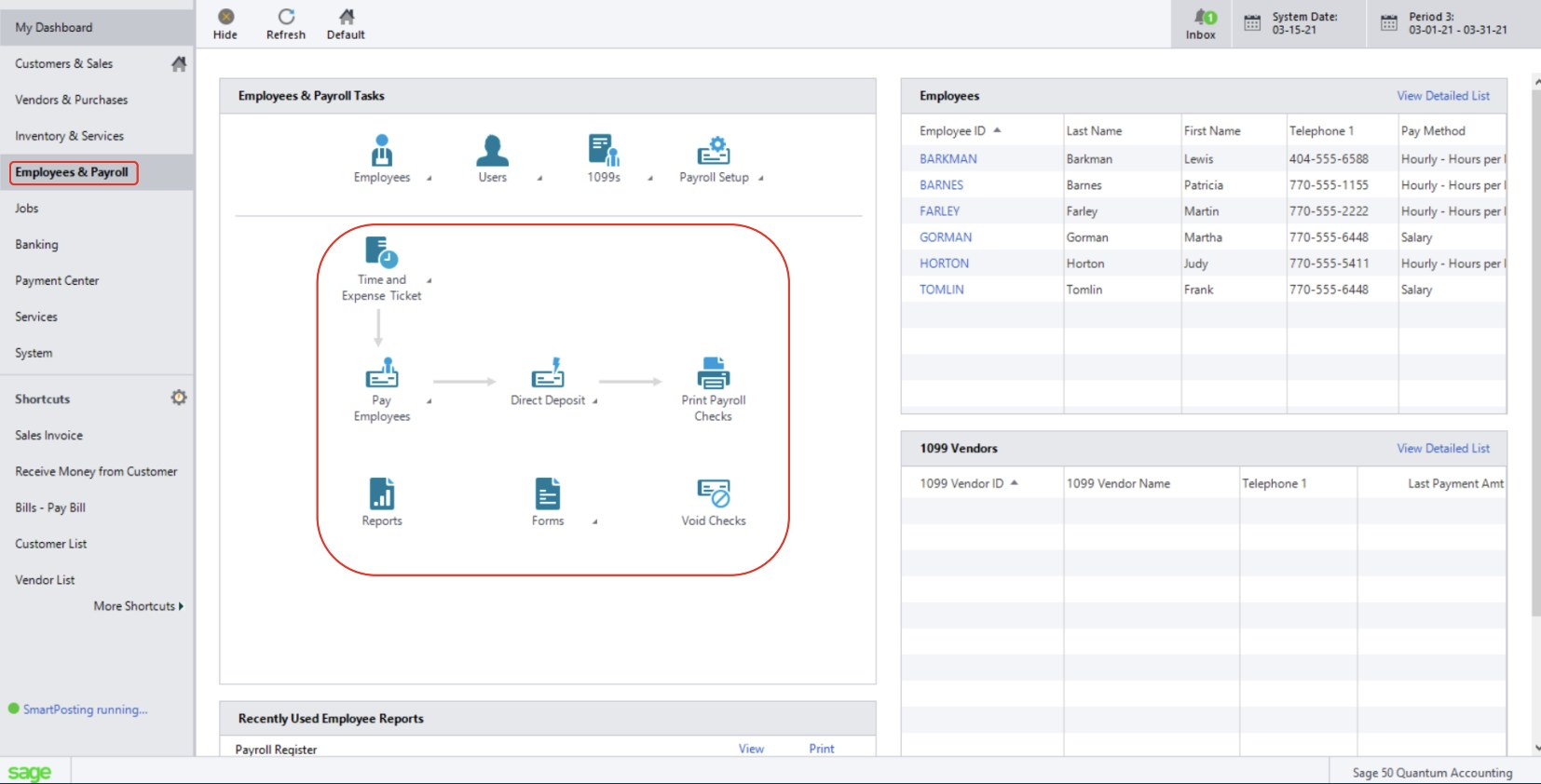Viewport: 1541px width, 784px height.
Task: Click telephone cell 404-555-6588
Action: pyautogui.click(x=1329, y=159)
